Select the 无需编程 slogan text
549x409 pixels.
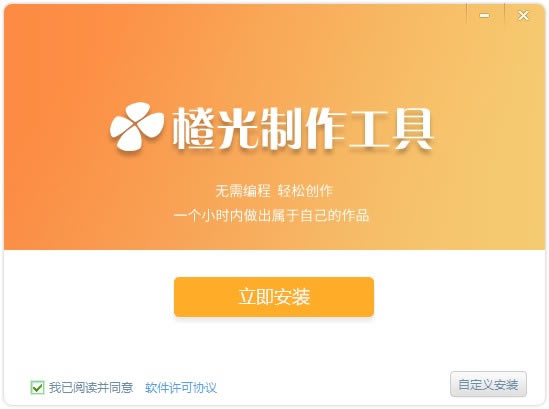tap(243, 191)
